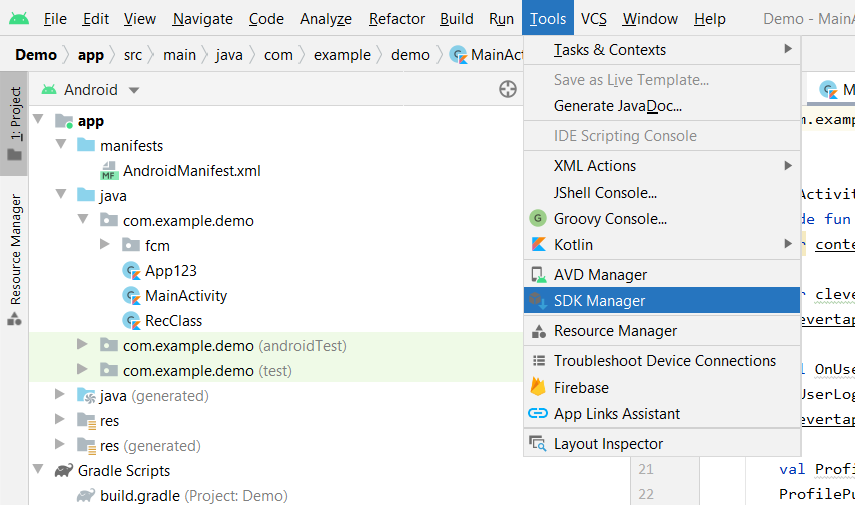Open XML Actions submenu

pos(662,166)
